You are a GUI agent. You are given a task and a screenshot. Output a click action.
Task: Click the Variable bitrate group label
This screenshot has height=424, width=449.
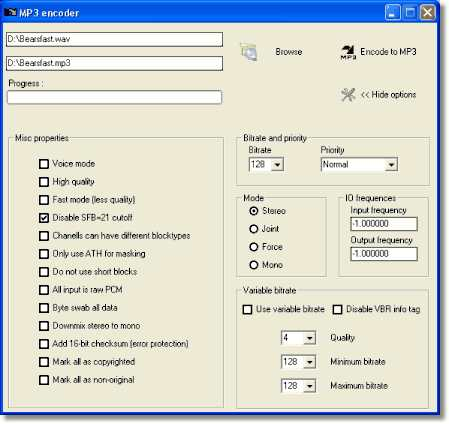(269, 291)
